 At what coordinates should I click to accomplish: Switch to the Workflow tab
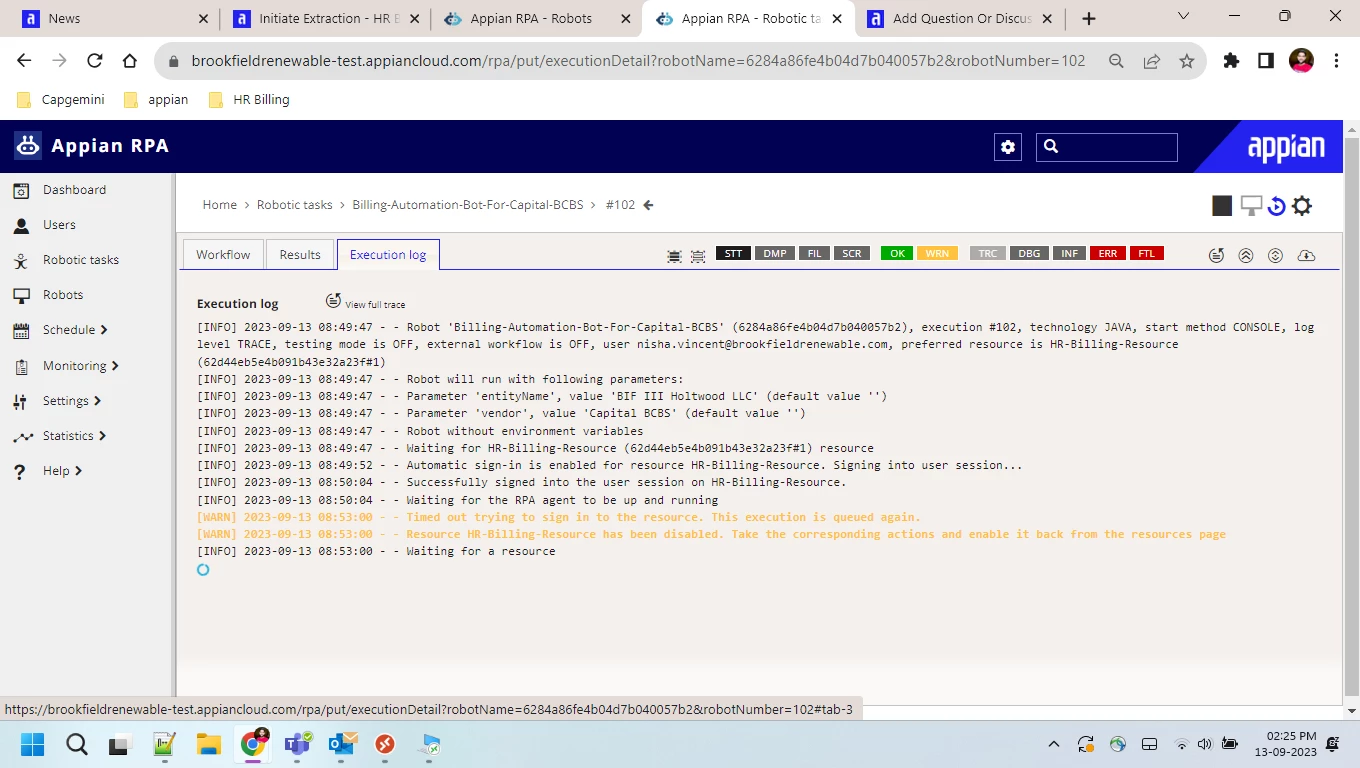(223, 254)
